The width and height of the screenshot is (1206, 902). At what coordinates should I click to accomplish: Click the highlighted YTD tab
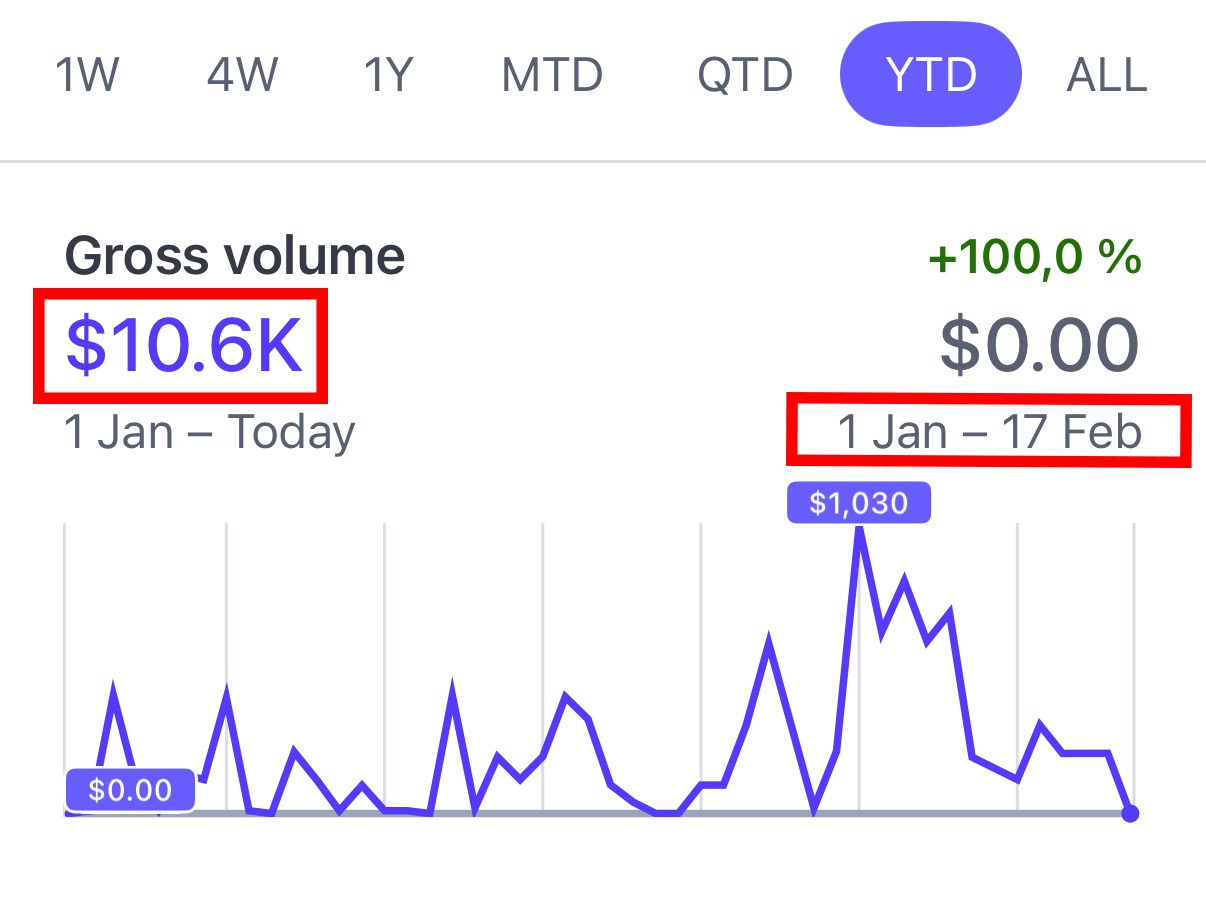pos(930,76)
